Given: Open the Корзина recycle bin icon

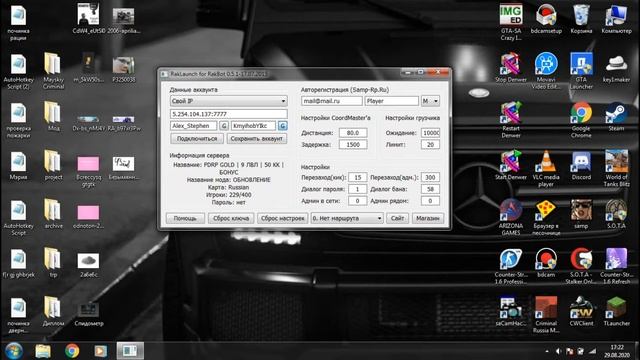Looking at the screenshot, I should click(581, 19).
